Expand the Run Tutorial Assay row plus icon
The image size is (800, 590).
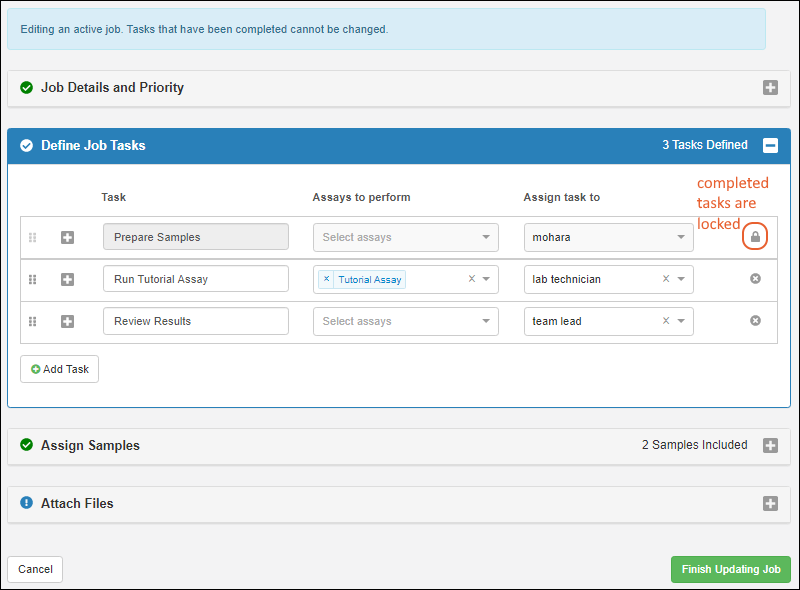point(68,279)
